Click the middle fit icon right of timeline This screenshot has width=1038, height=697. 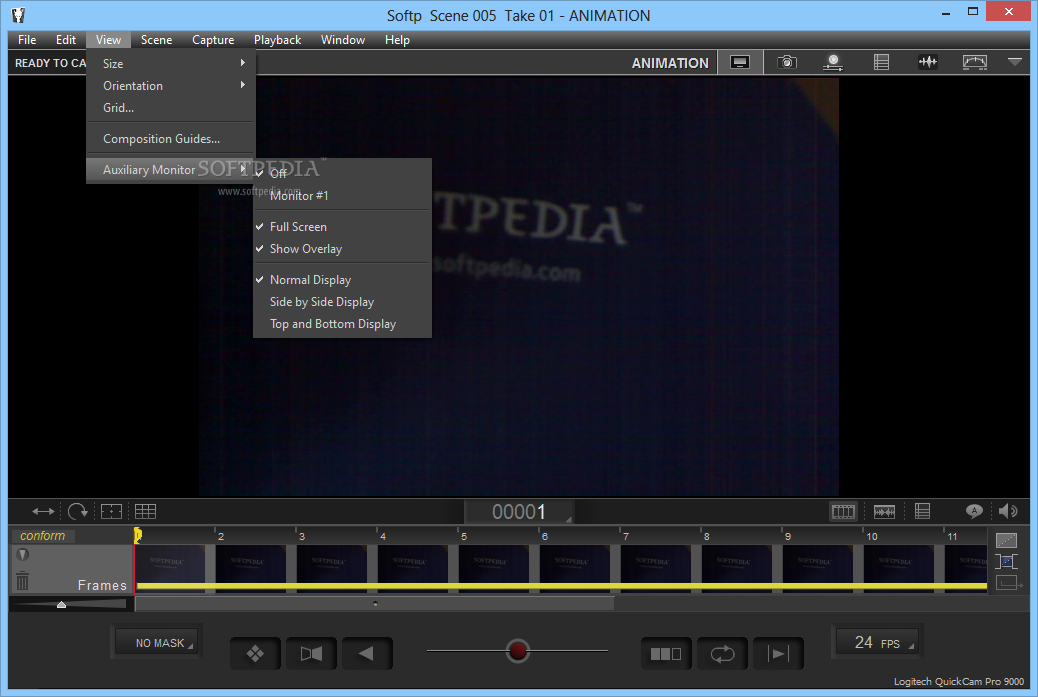pyautogui.click(x=1006, y=561)
